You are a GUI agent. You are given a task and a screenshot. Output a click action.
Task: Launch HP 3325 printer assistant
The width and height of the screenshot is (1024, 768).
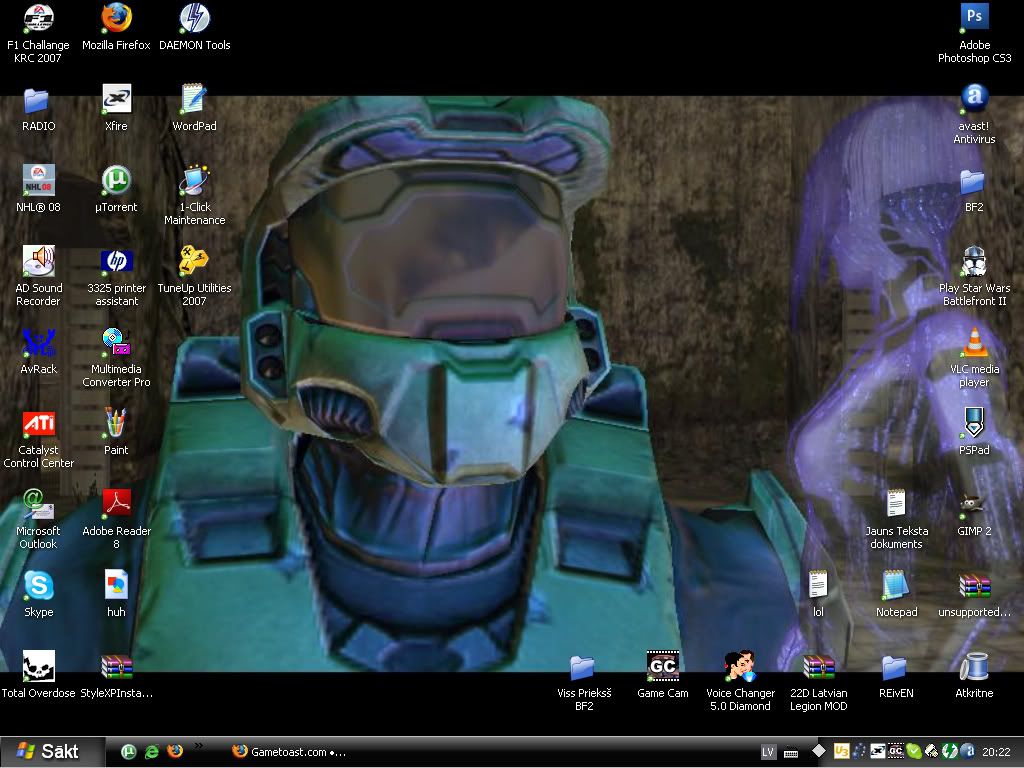(x=116, y=276)
